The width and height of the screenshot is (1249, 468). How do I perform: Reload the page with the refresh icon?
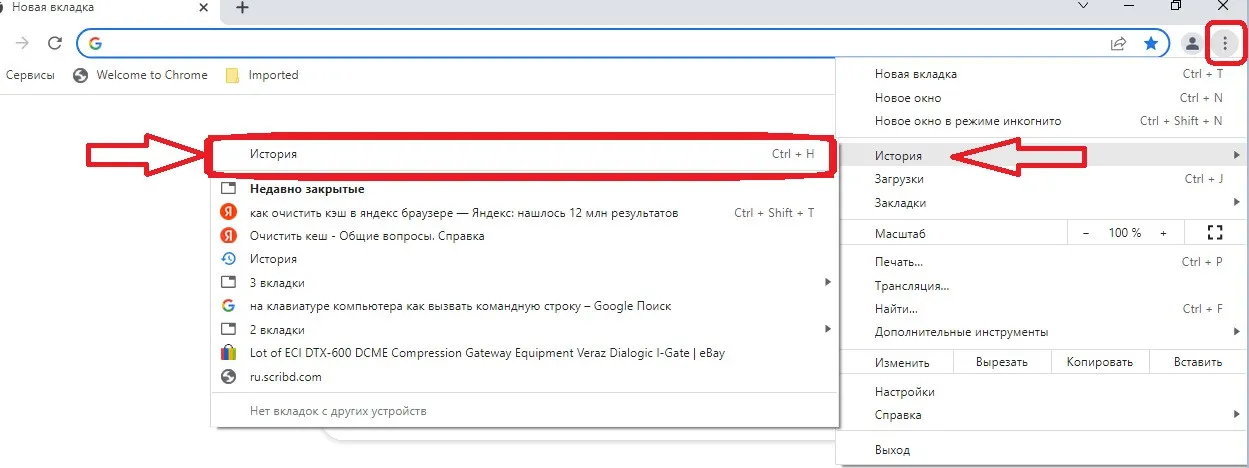[55, 43]
